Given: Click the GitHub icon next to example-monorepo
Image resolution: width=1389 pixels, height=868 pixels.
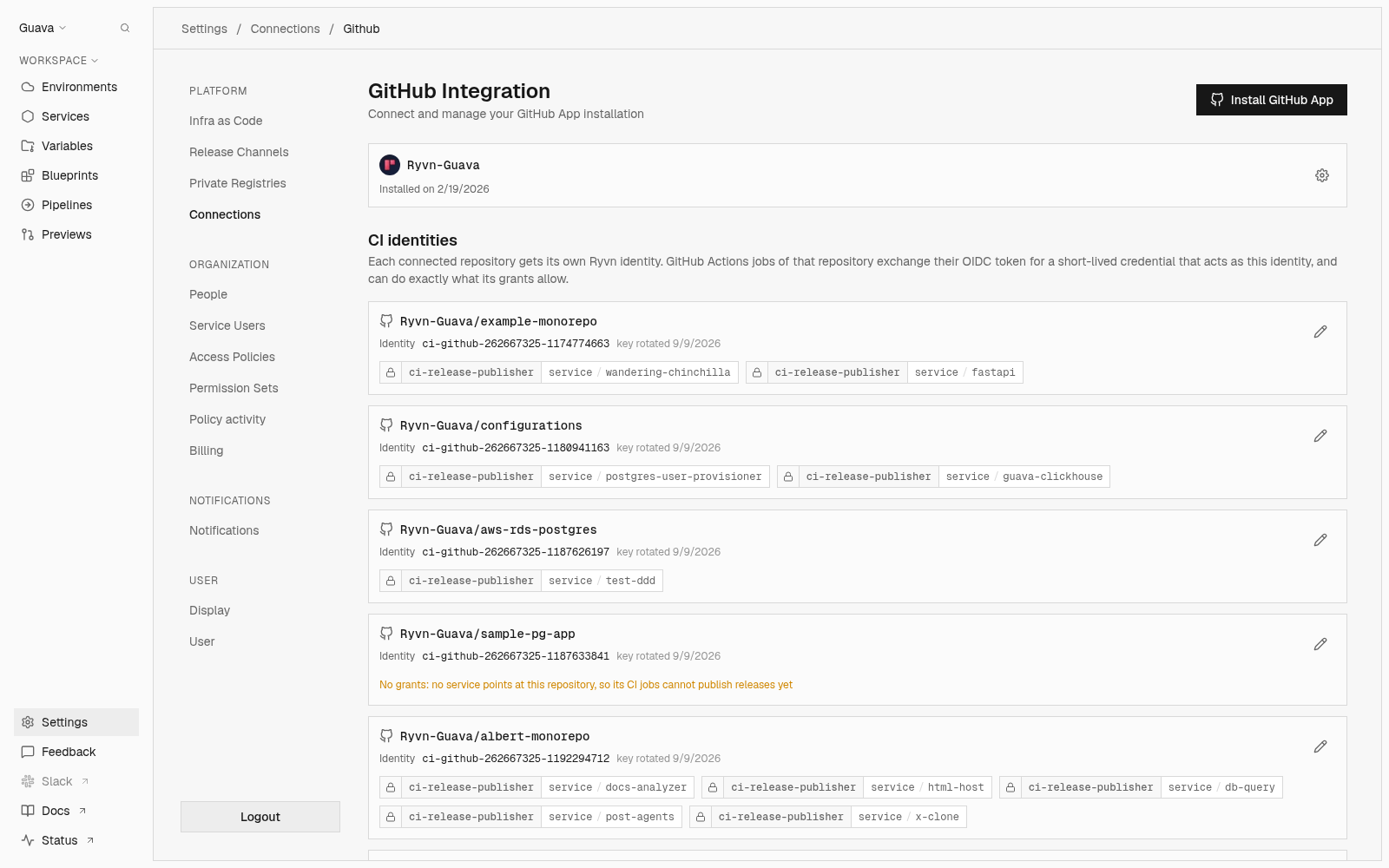Looking at the screenshot, I should 386,321.
